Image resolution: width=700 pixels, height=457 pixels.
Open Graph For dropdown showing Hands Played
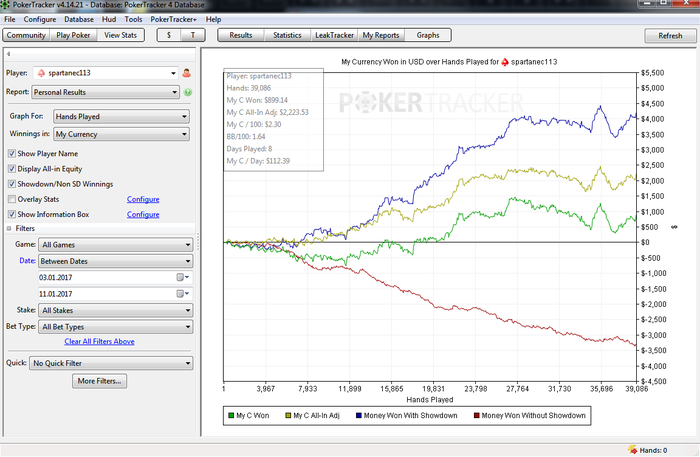coord(121,116)
